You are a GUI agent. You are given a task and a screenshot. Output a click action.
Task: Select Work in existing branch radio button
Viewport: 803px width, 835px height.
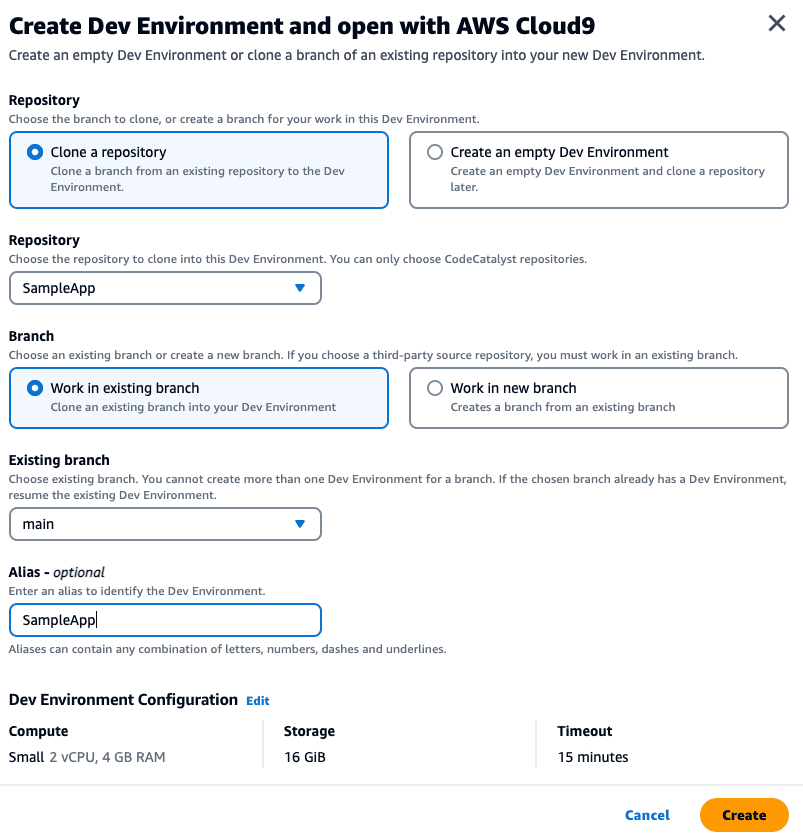36,388
